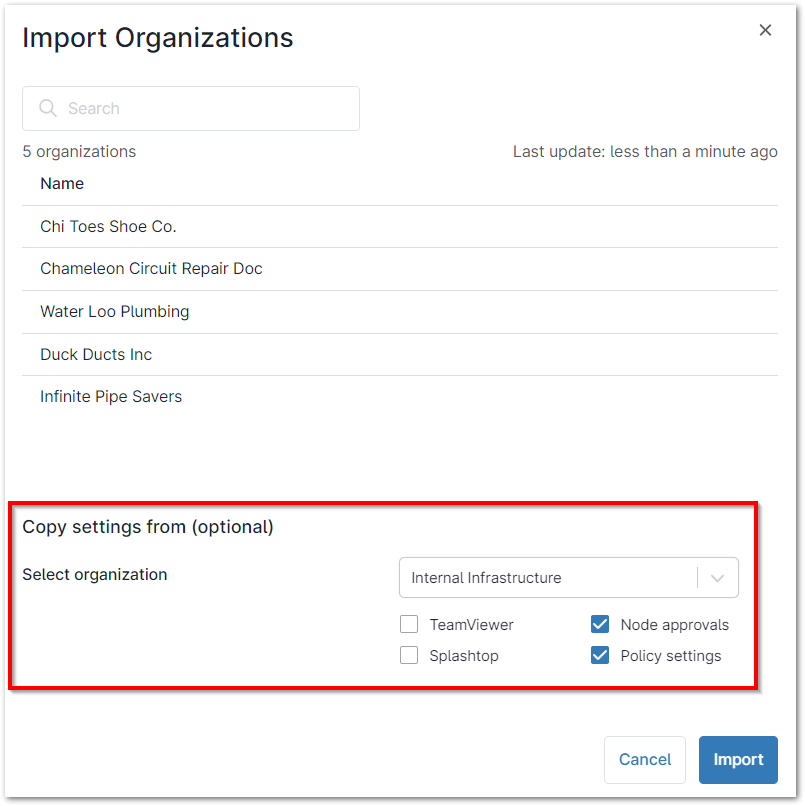Uncheck Policy settings
This screenshot has height=806, width=805.
tap(600, 655)
